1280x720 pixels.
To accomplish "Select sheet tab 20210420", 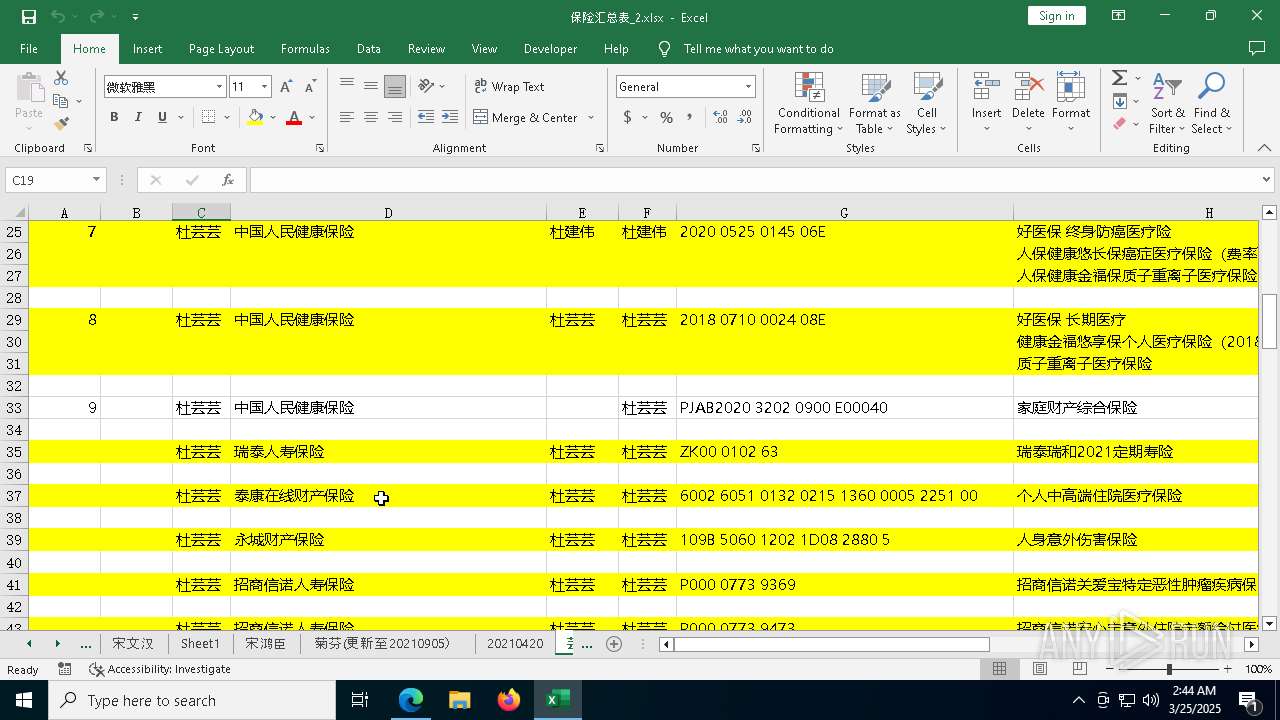I will [515, 643].
